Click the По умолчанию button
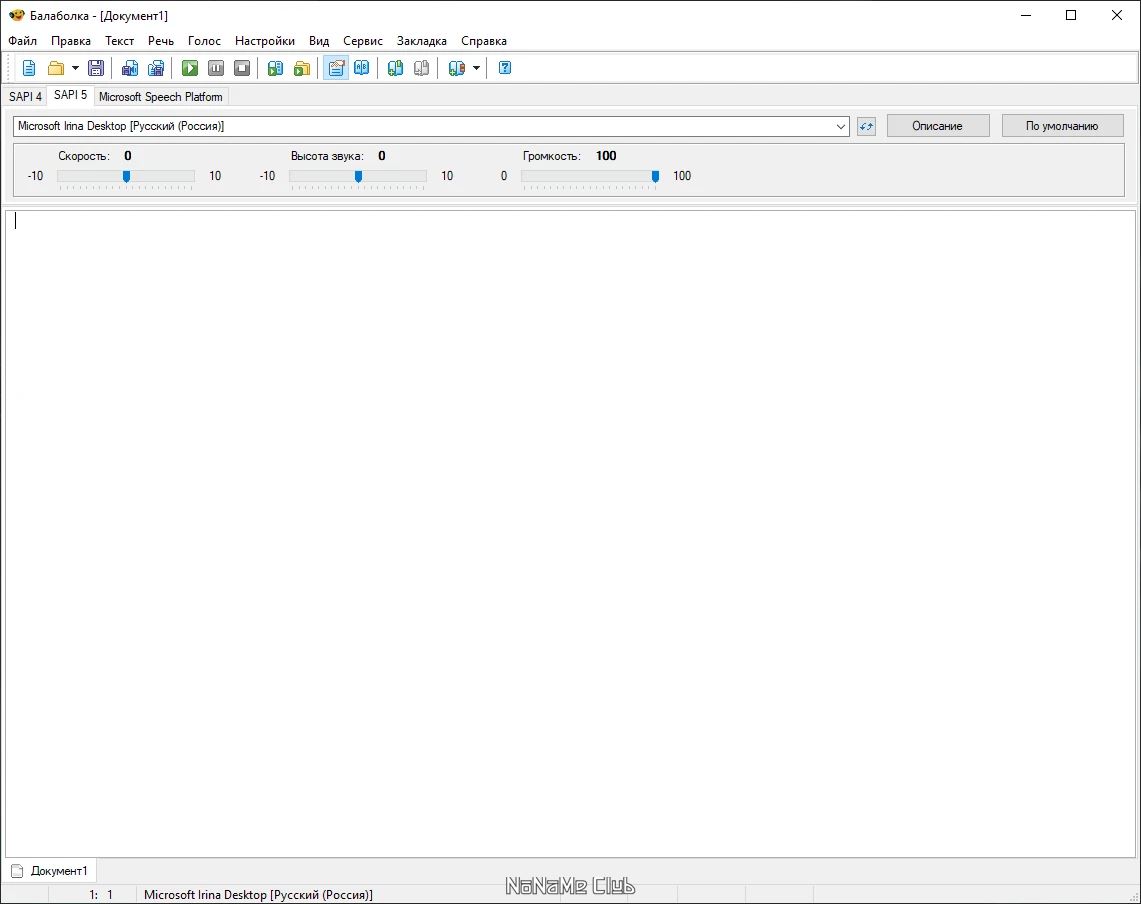 click(x=1062, y=126)
